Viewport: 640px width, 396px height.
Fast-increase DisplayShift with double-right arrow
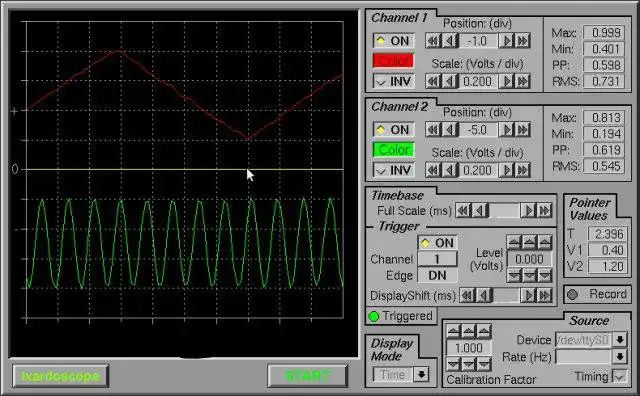[544, 295]
